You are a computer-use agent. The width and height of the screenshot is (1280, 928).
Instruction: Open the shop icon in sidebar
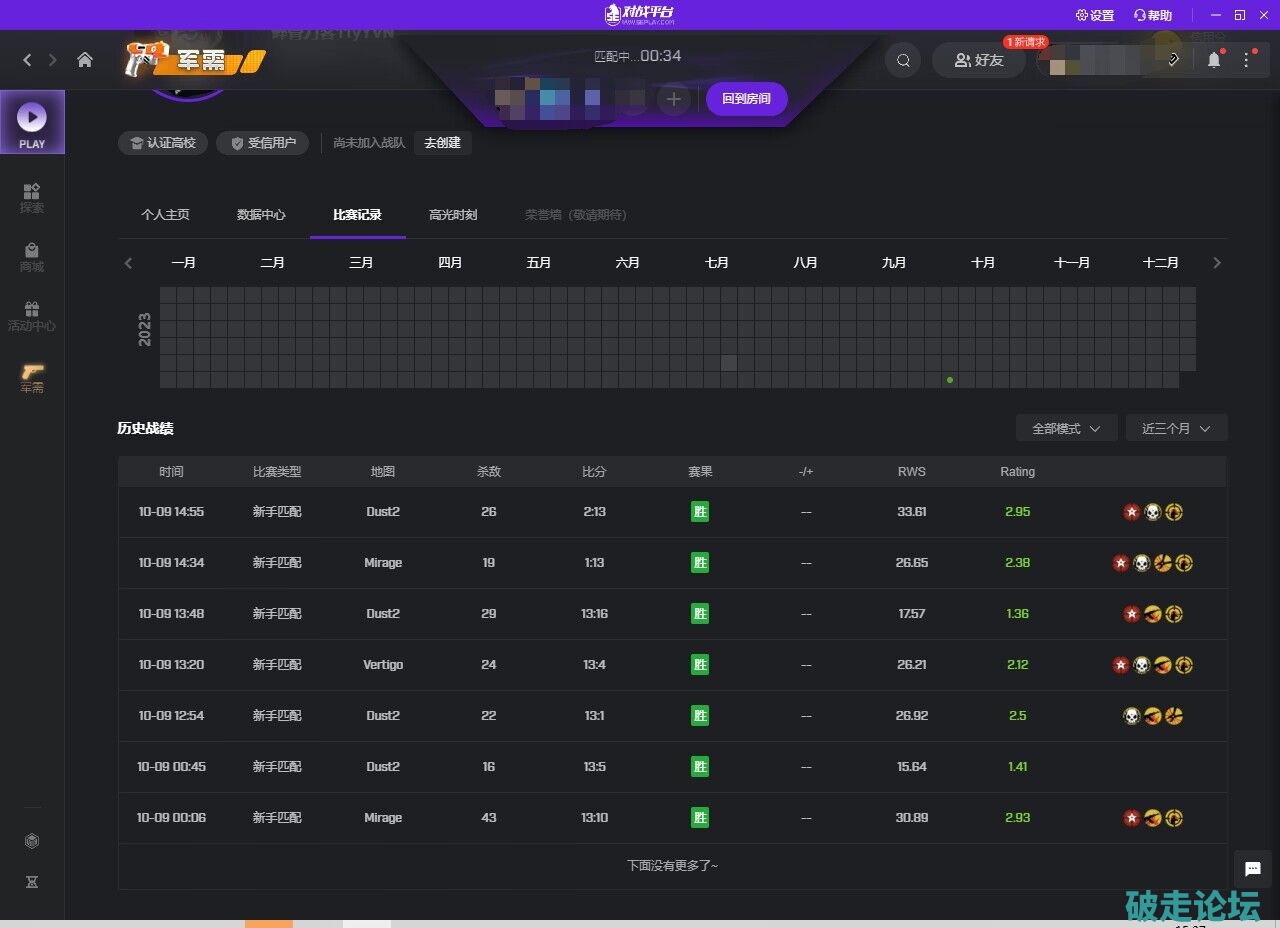[32, 256]
